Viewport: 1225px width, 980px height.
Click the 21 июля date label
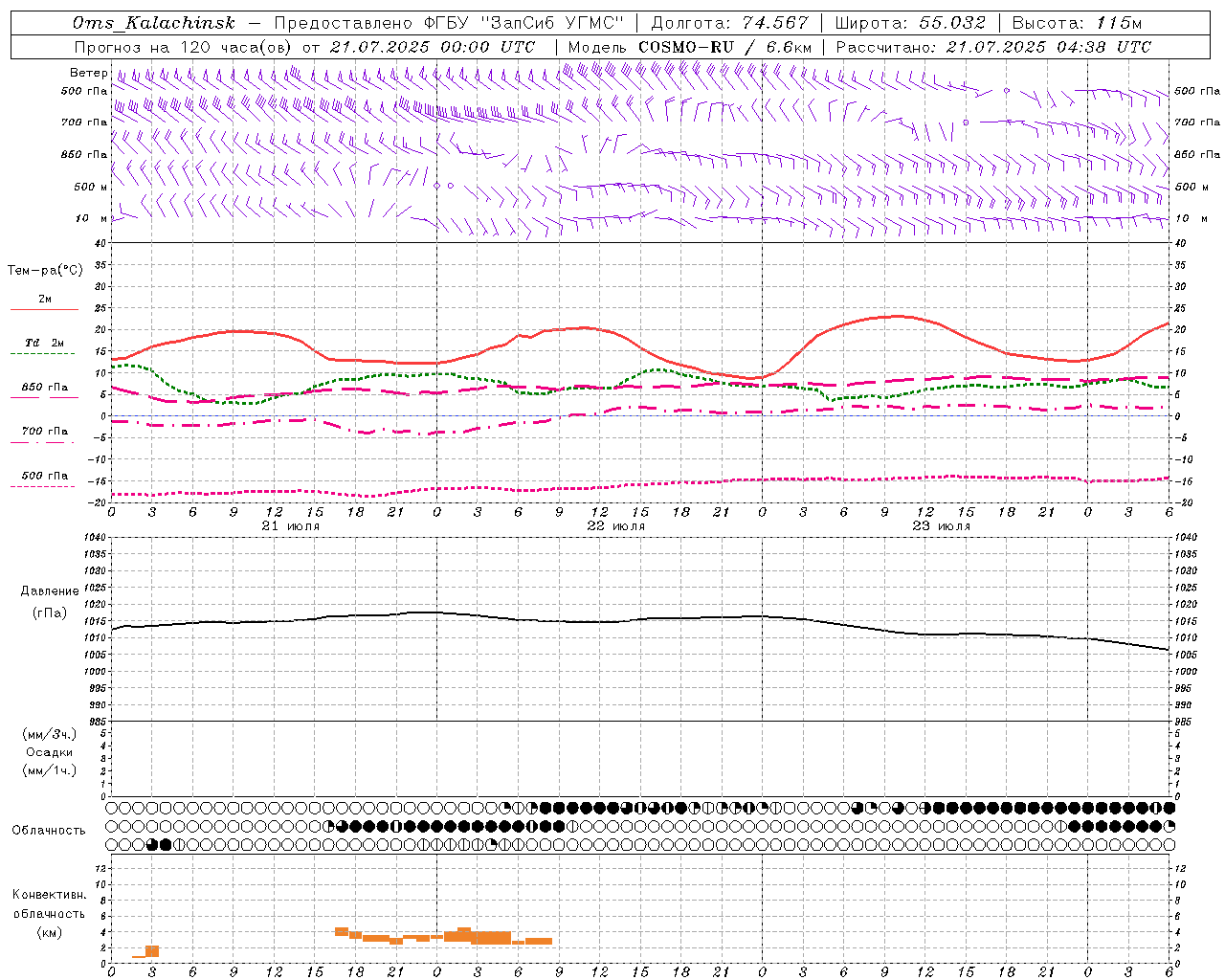[290, 526]
